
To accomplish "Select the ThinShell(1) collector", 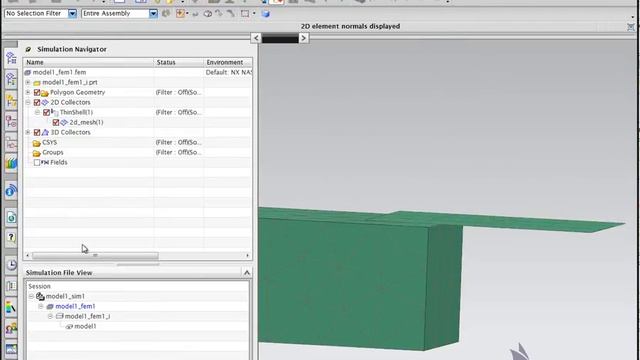I will pos(76,112).
